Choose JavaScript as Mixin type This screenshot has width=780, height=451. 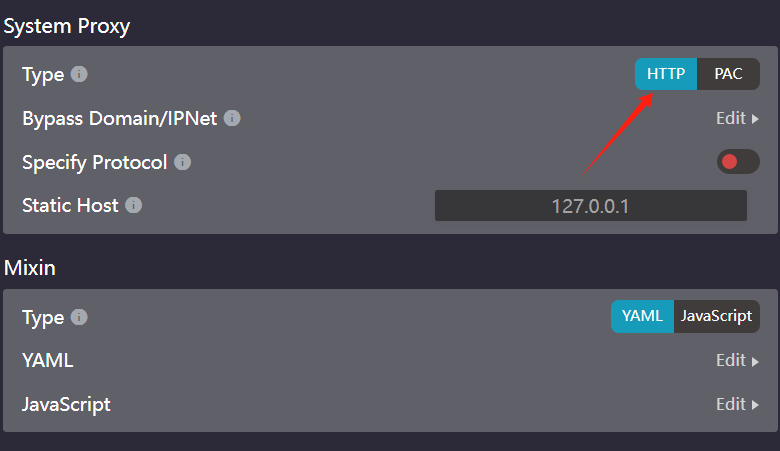pyautogui.click(x=716, y=316)
